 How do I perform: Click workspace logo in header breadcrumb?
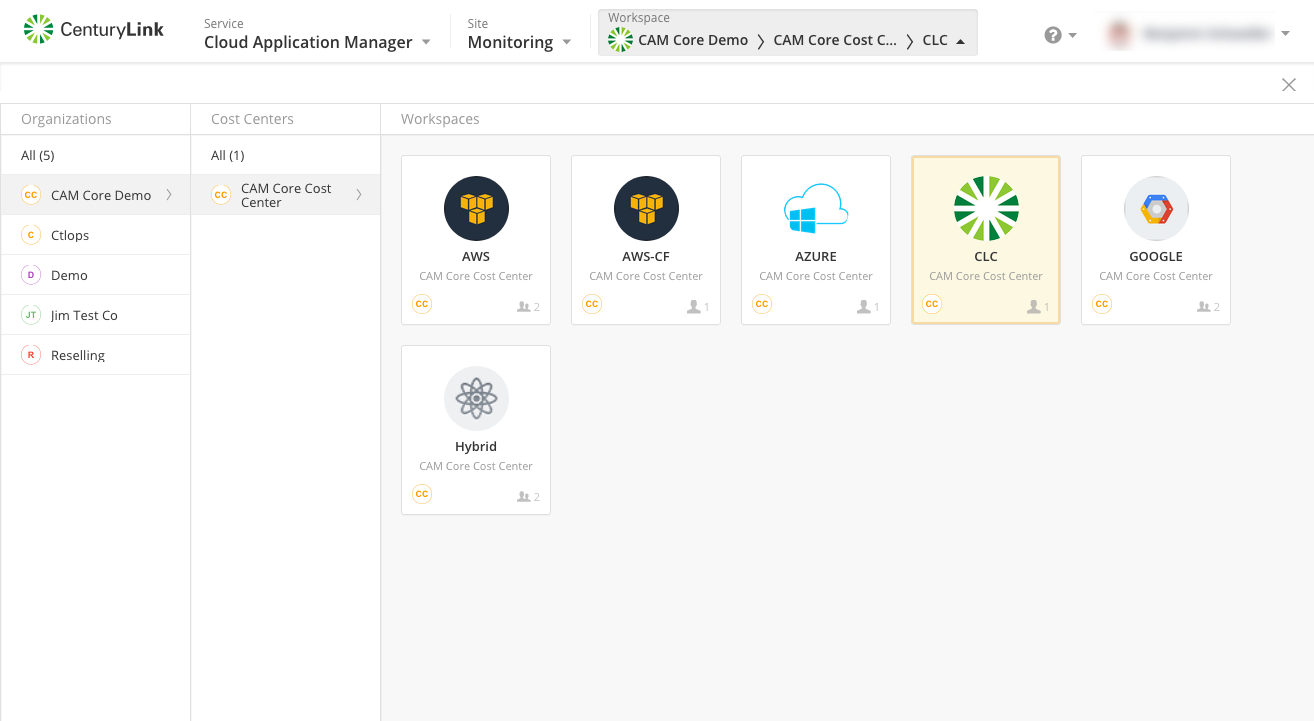pos(620,40)
